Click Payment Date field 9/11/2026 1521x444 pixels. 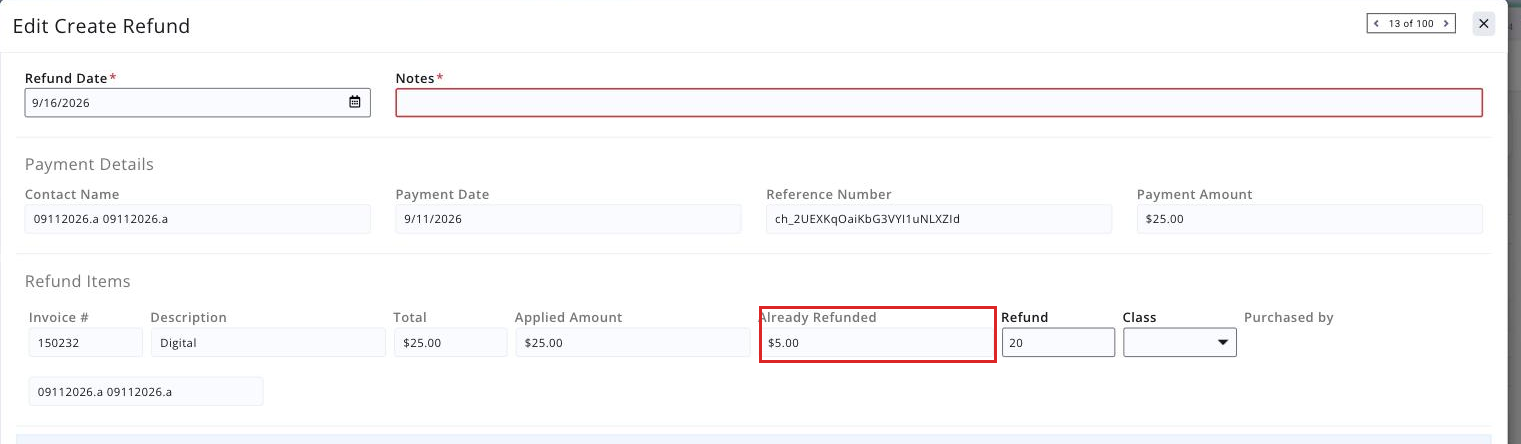pos(569,219)
